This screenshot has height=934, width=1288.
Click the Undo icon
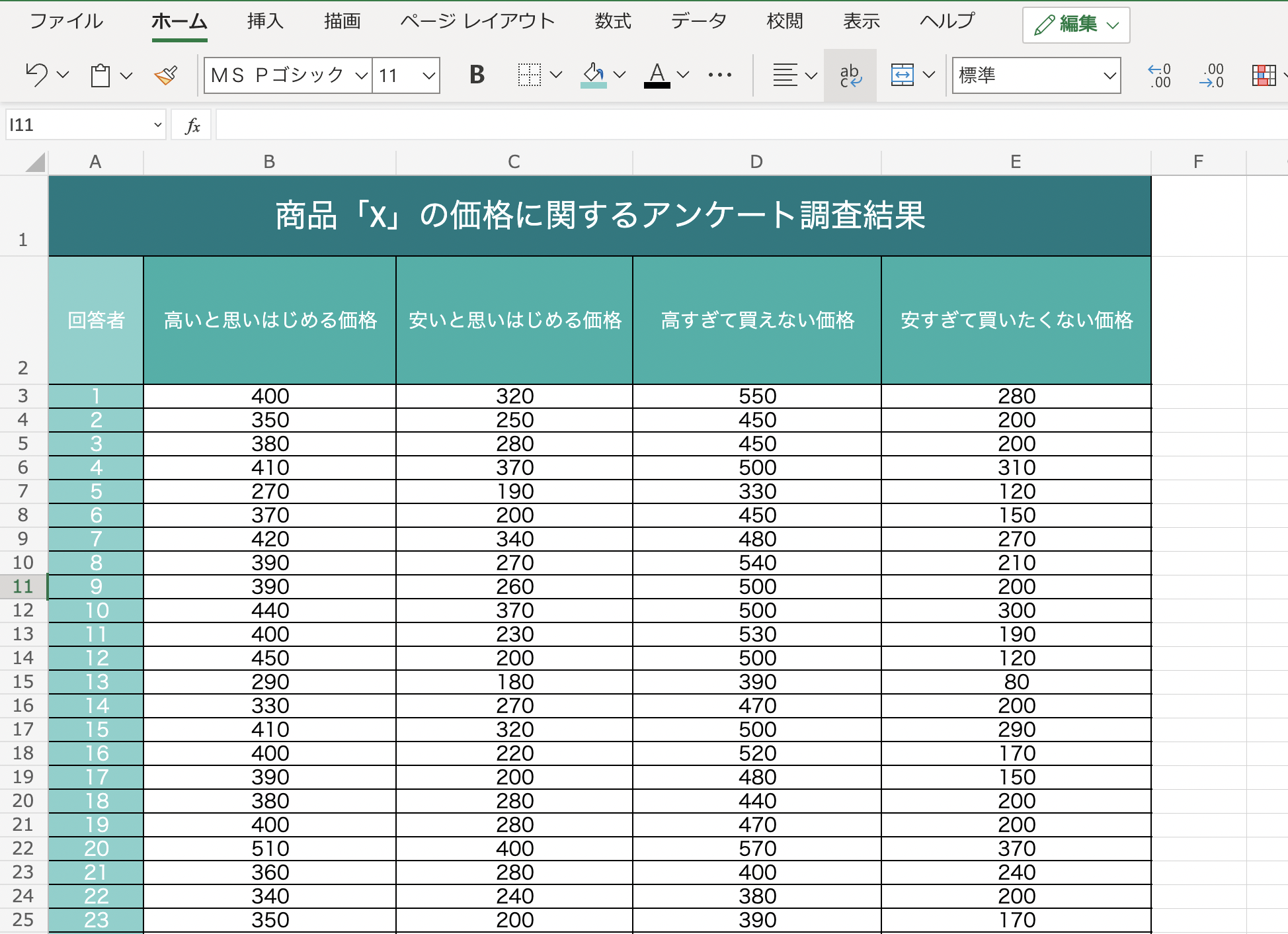click(37, 75)
